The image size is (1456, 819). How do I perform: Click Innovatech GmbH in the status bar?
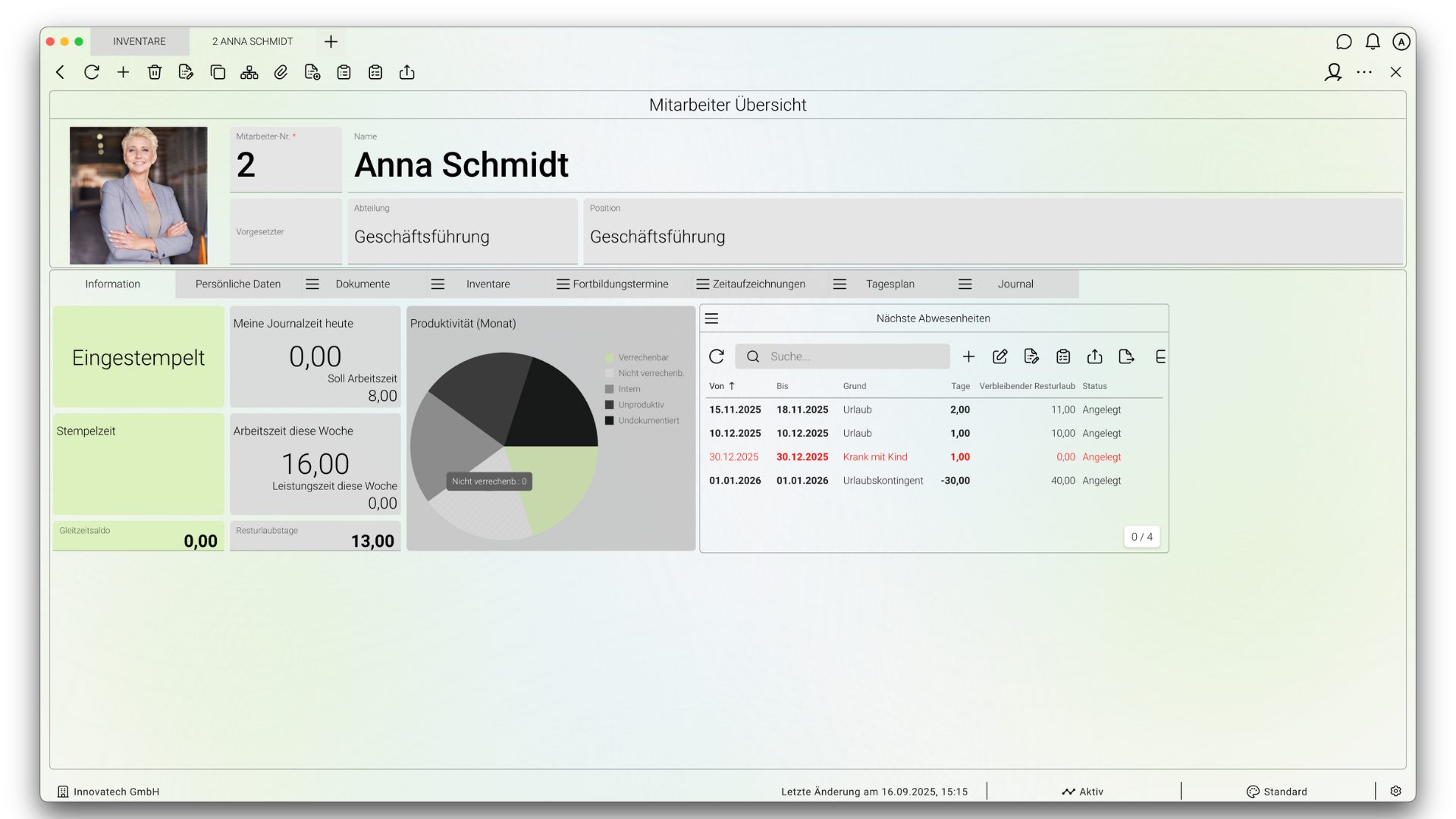point(108,791)
